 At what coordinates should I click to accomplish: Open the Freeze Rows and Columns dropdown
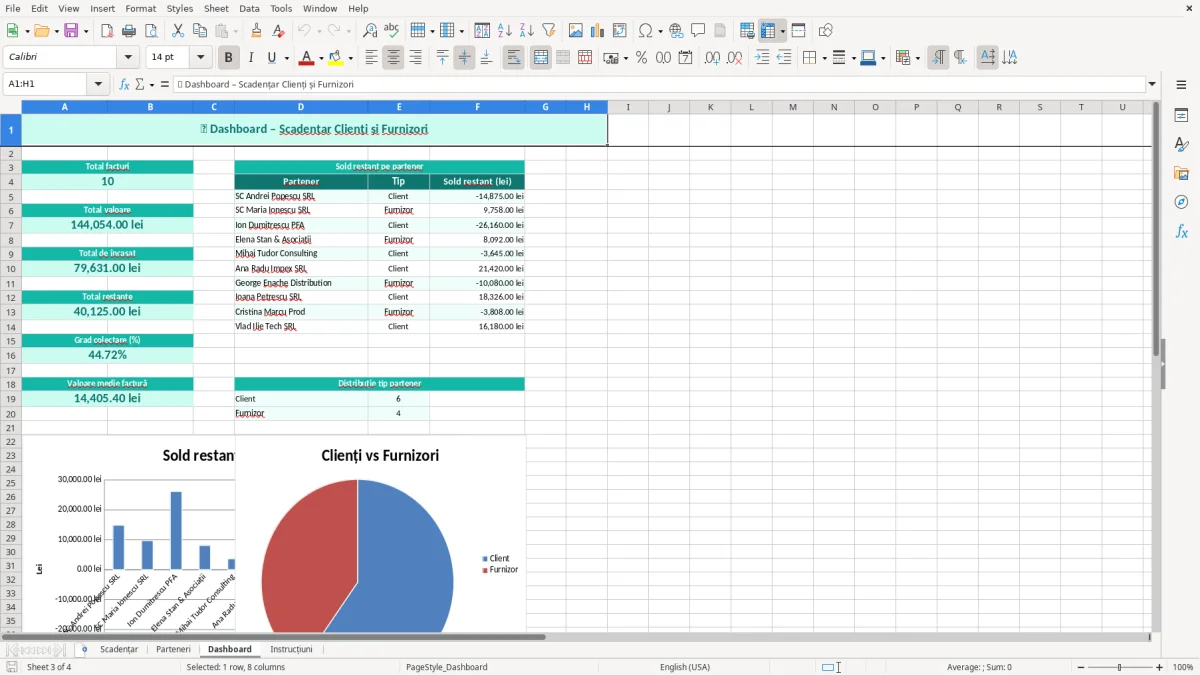783,31
